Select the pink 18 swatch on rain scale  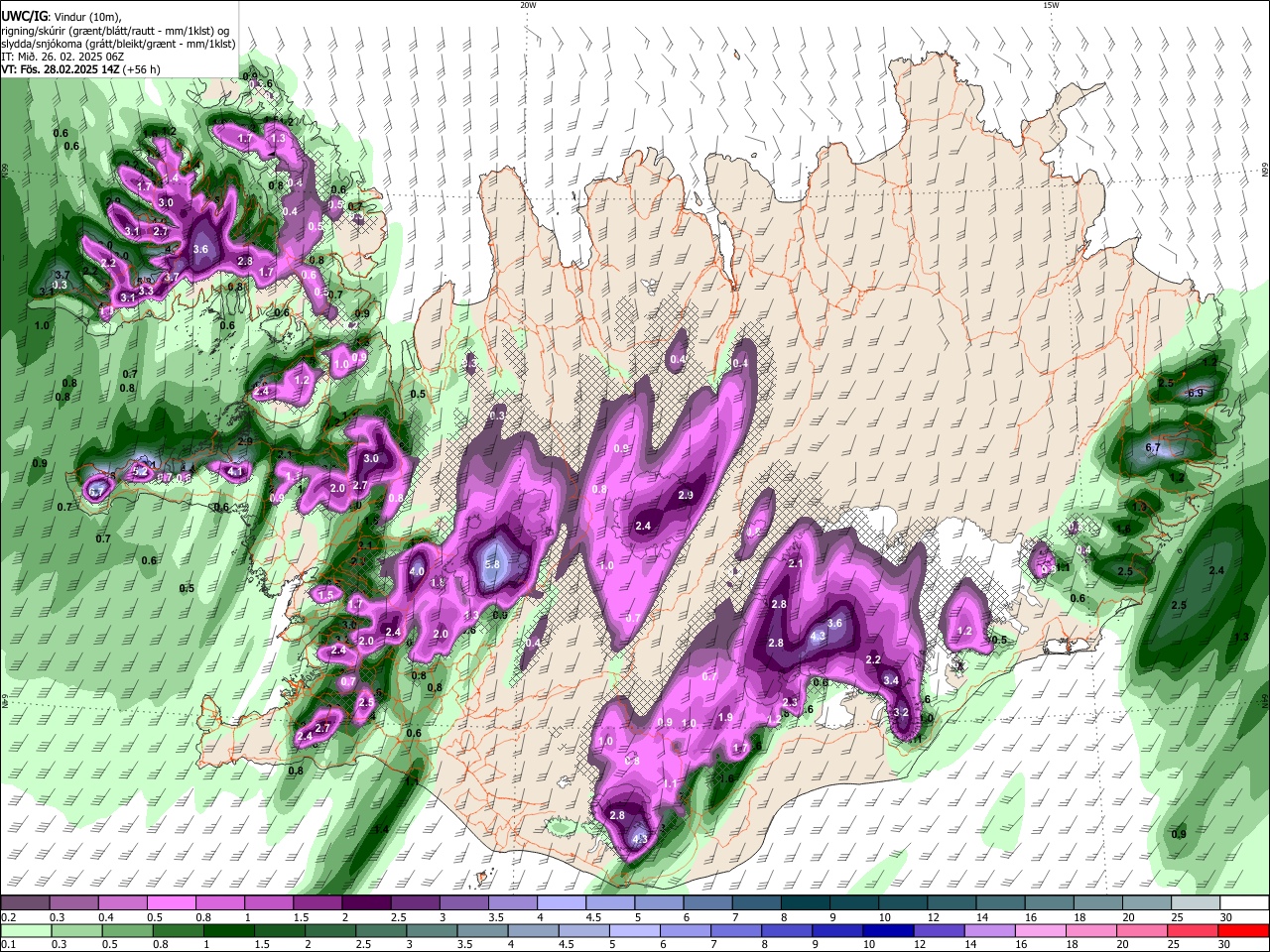pyautogui.click(x=1090, y=930)
